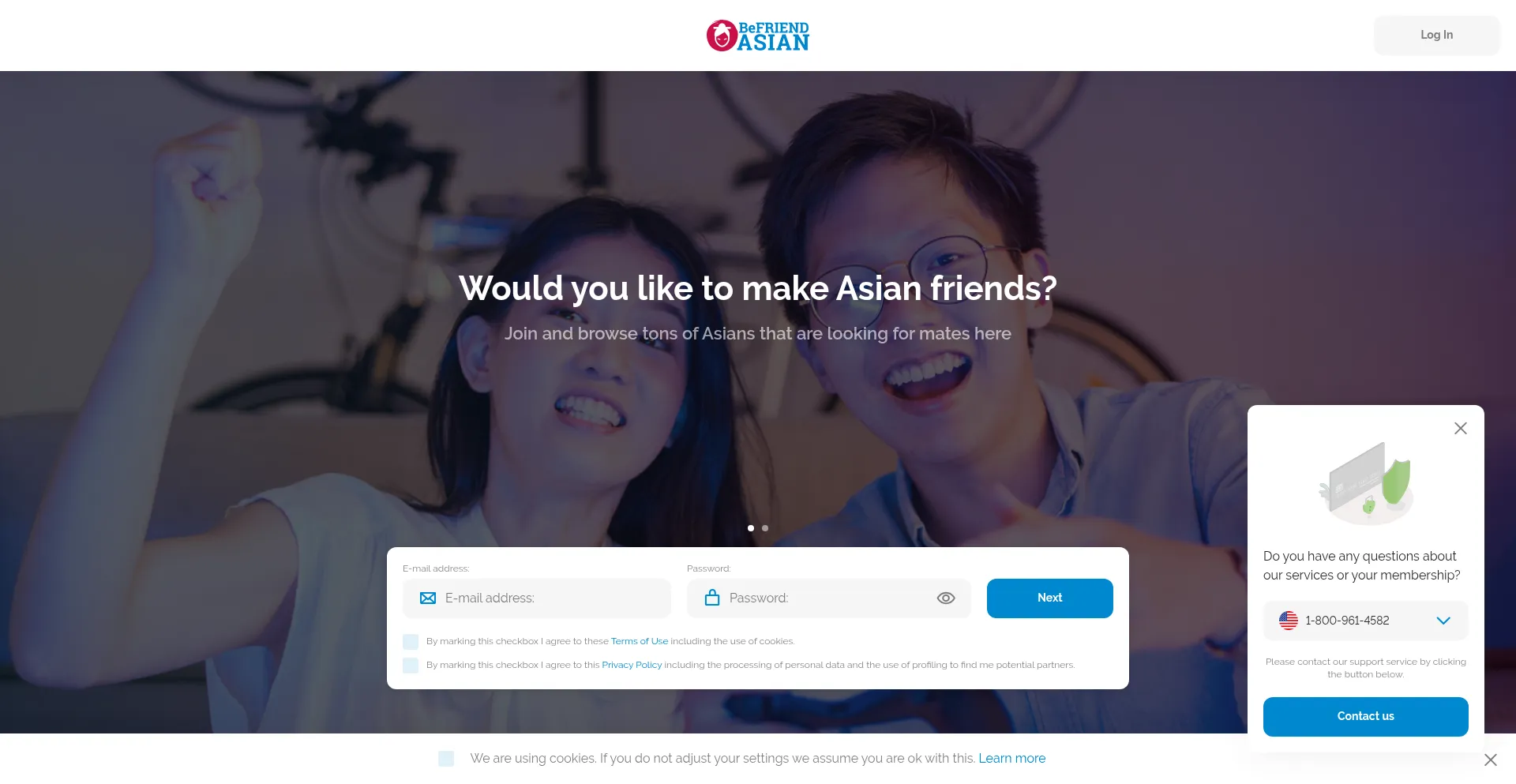Click the BeFriend Asian logo
The height and width of the screenshot is (784, 1516).
(x=758, y=36)
